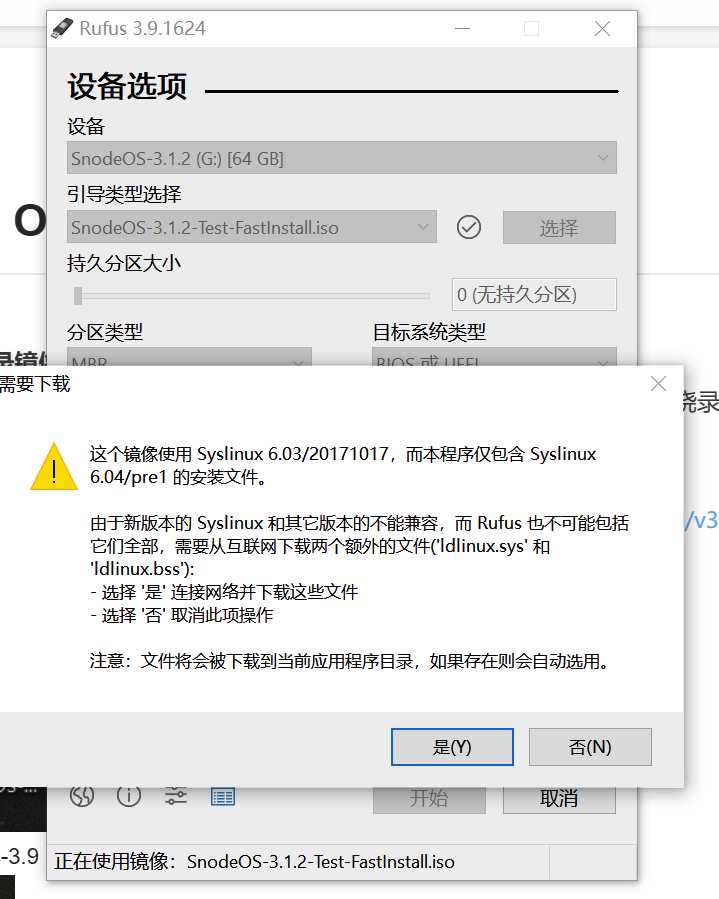Click the status bar showing image name
The width and height of the screenshot is (719, 899).
click(x=298, y=862)
